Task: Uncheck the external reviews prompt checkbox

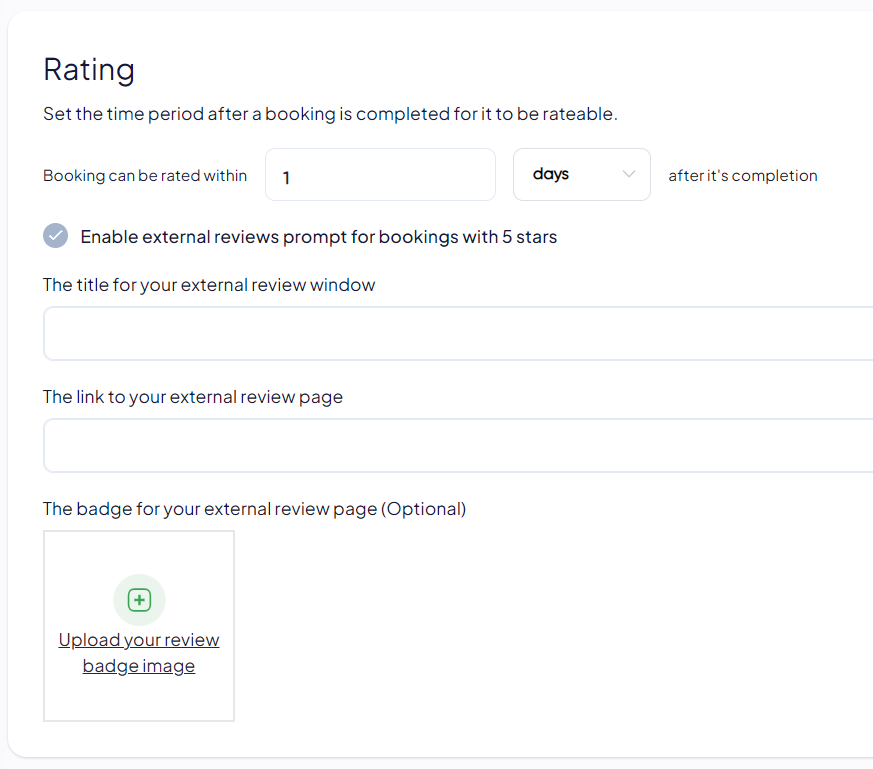Action: coord(56,236)
